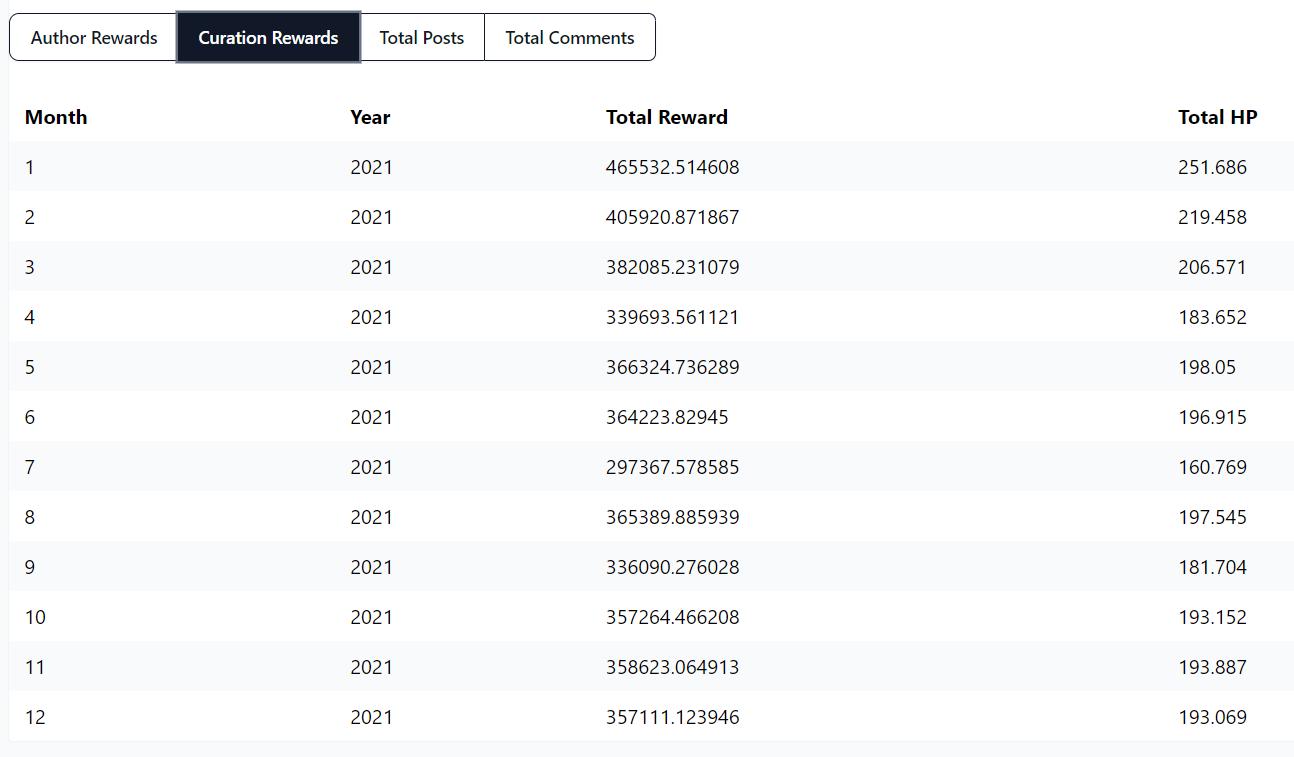Click month number 6 cell

[x=30, y=417]
